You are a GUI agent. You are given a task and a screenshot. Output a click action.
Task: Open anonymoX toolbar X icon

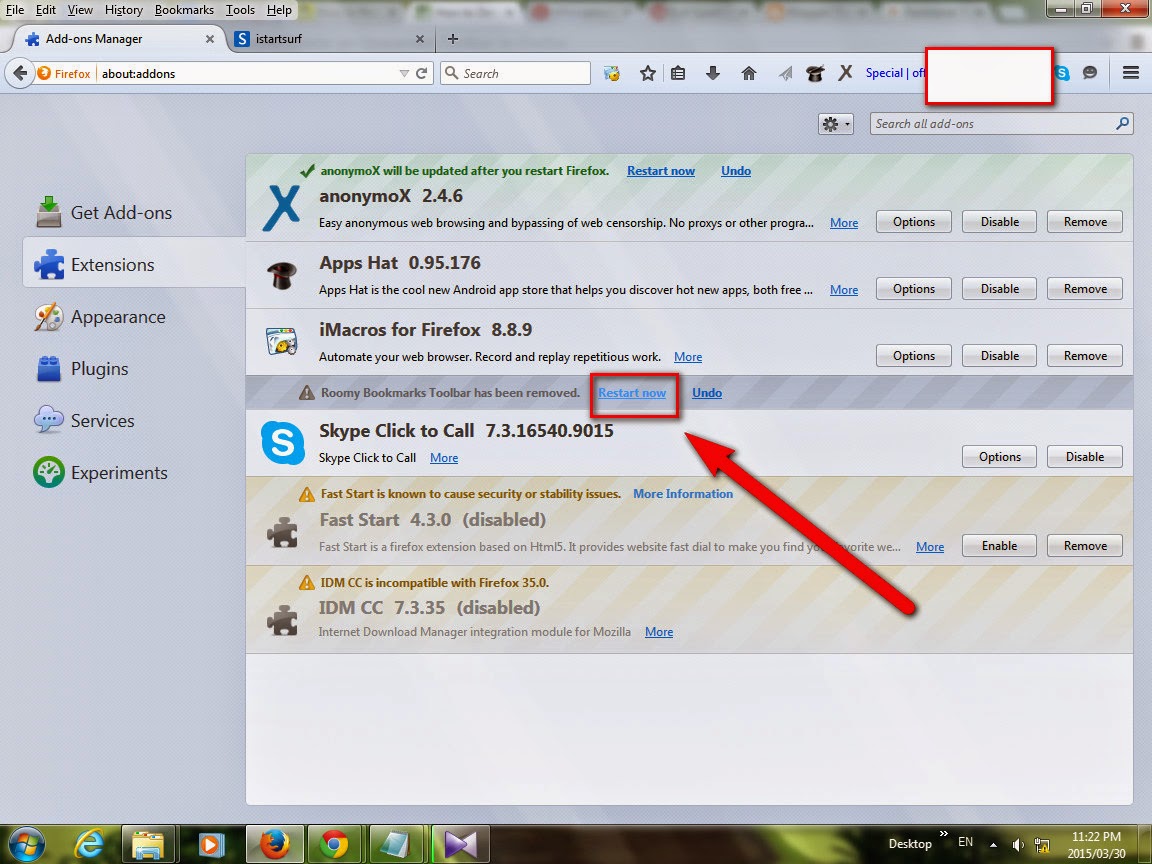pyautogui.click(x=846, y=73)
